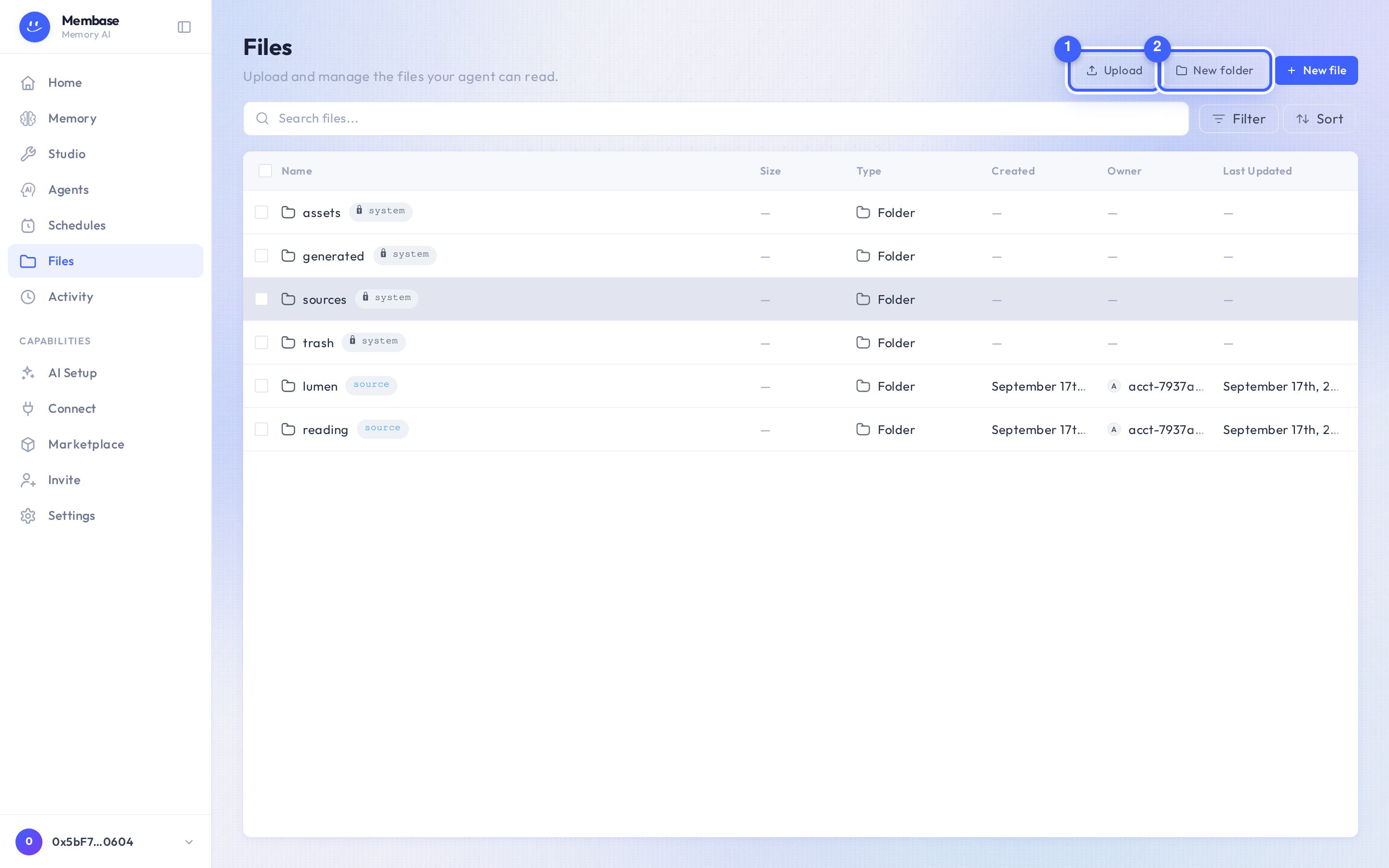
Task: Click the system lock badge beside assets
Action: [381, 211]
